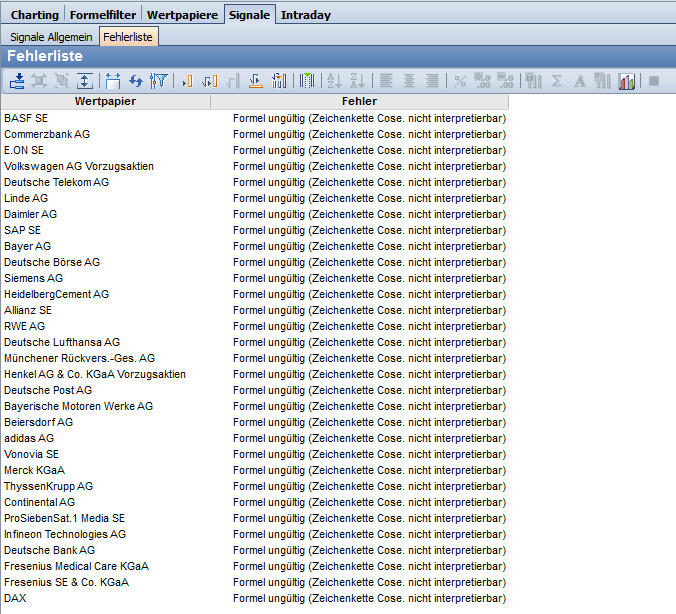676x614 pixels.
Task: Open the Formelfilter tab
Action: pyautogui.click(x=103, y=15)
